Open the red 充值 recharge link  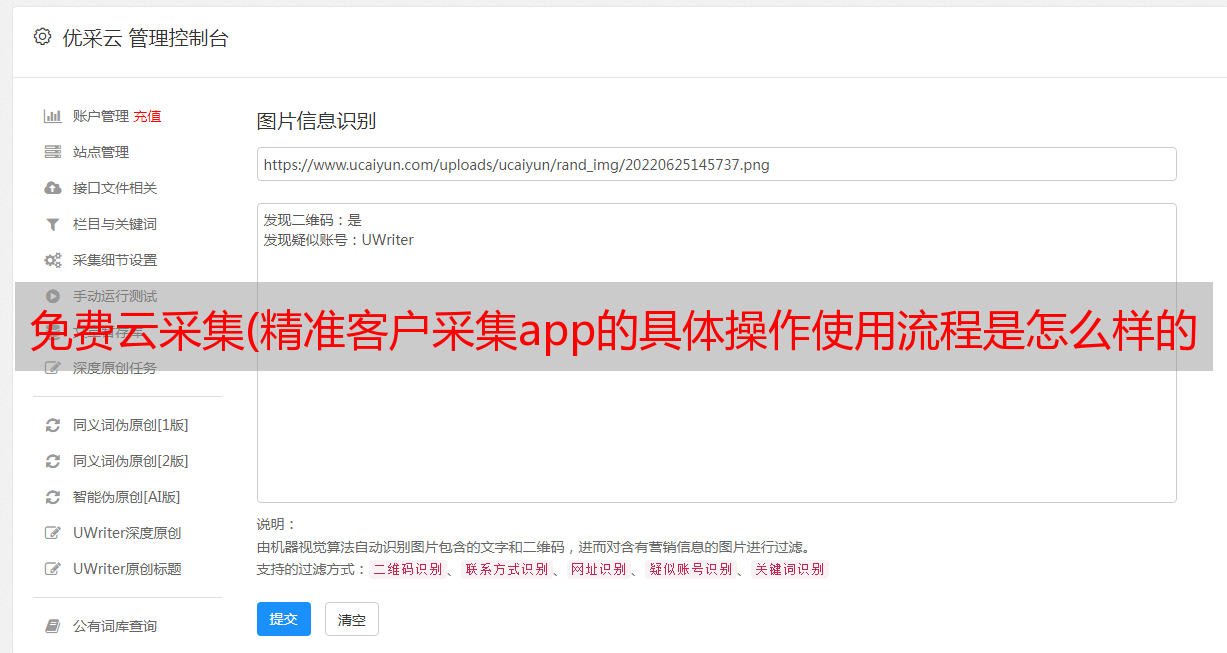[x=147, y=116]
